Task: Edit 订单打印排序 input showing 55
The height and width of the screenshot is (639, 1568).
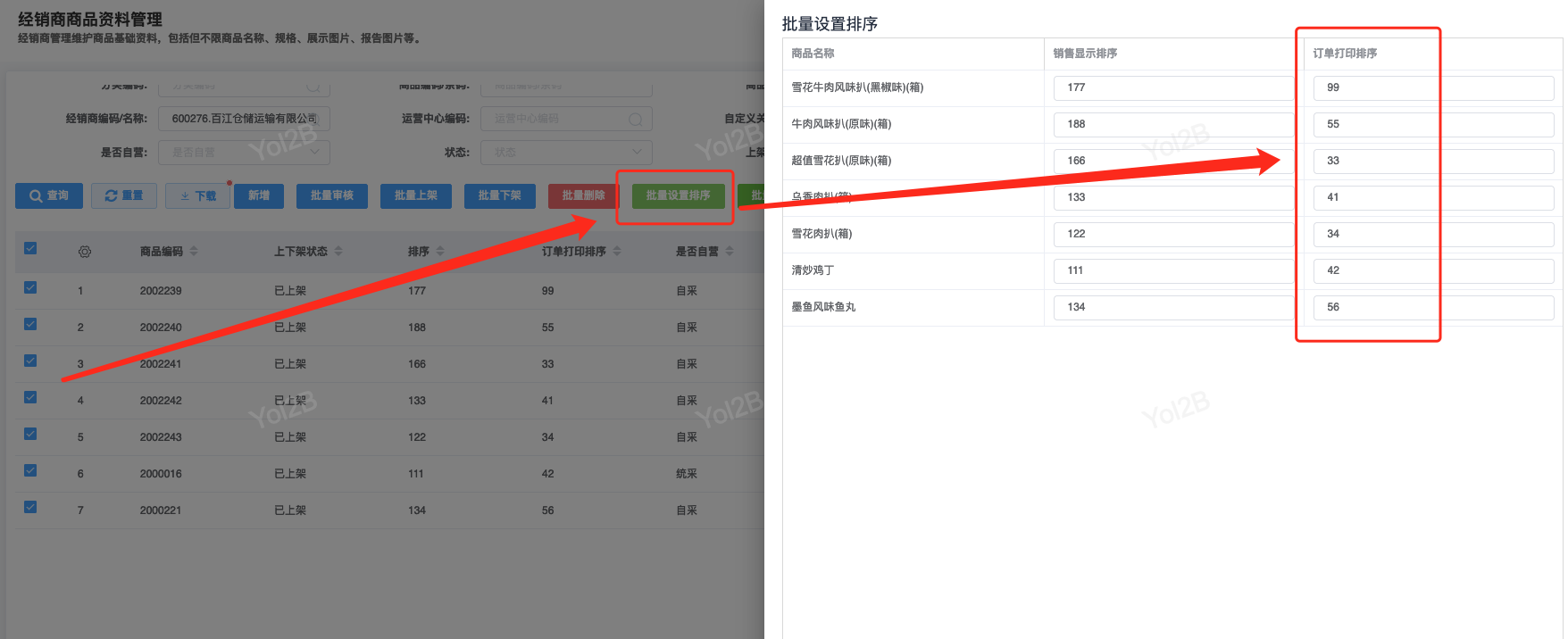Action: [x=1434, y=124]
